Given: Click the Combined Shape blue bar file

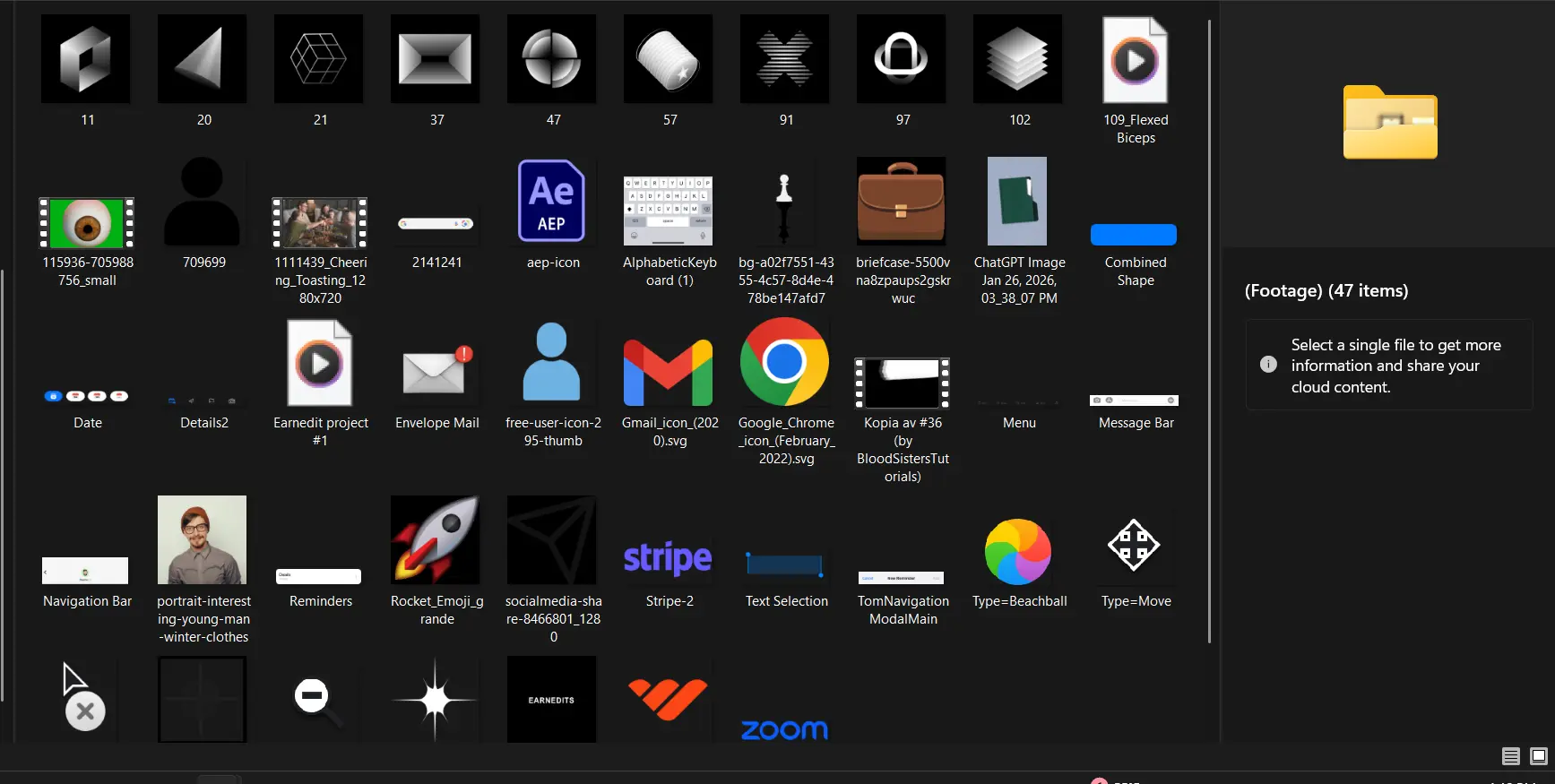Looking at the screenshot, I should point(1134,235).
